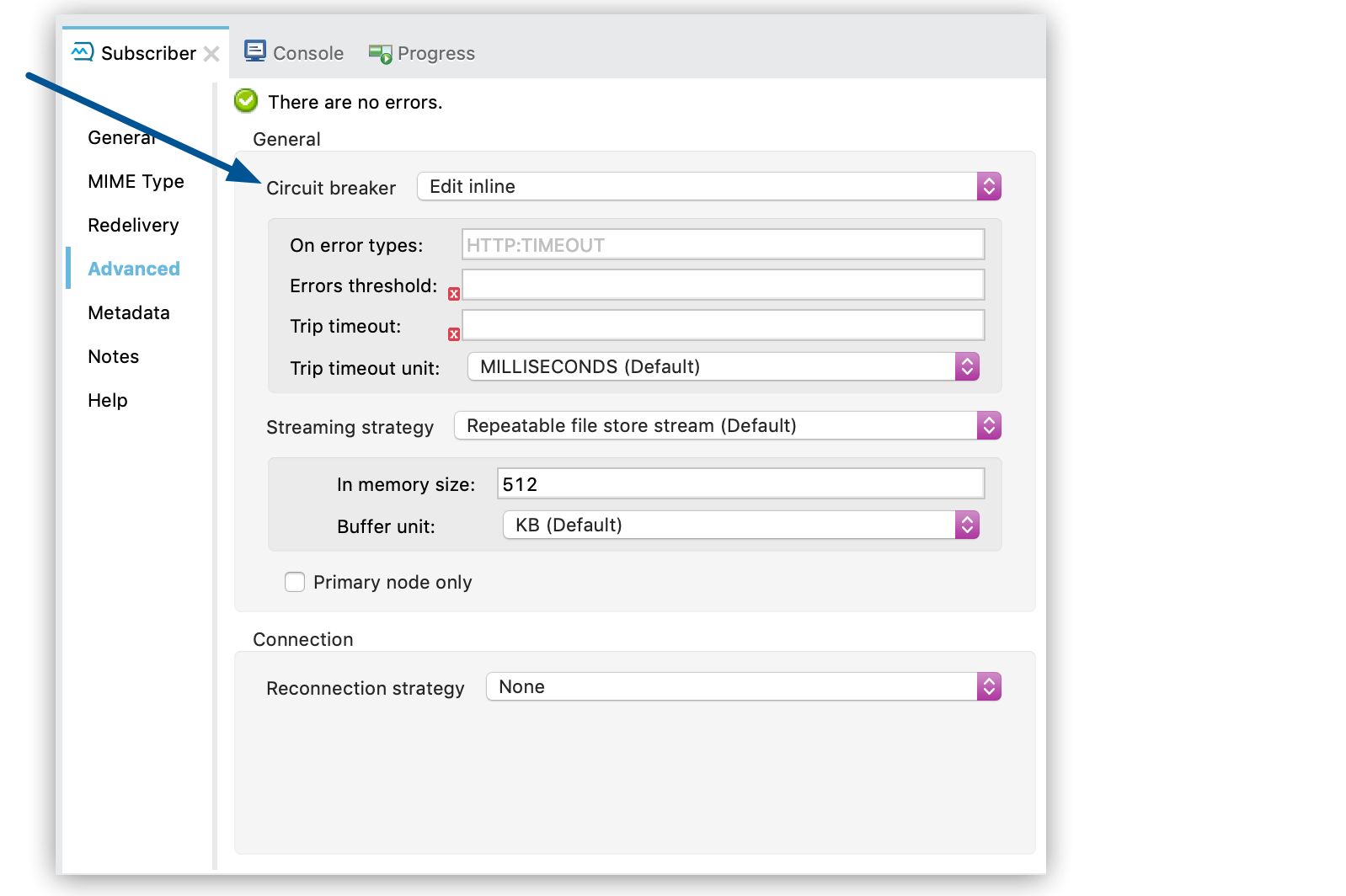Open the Streaming strategy dropdown
The height and width of the screenshot is (896, 1346).
click(x=727, y=425)
